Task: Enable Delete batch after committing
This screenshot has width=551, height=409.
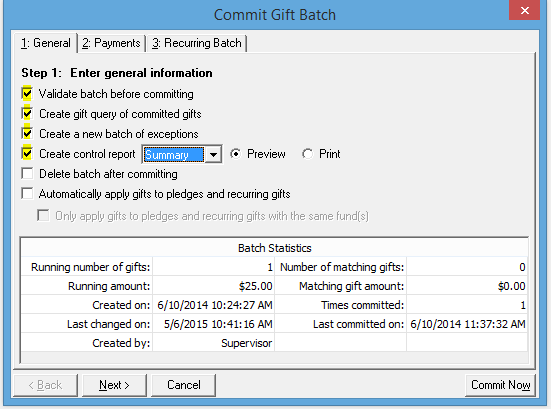Action: point(27,174)
